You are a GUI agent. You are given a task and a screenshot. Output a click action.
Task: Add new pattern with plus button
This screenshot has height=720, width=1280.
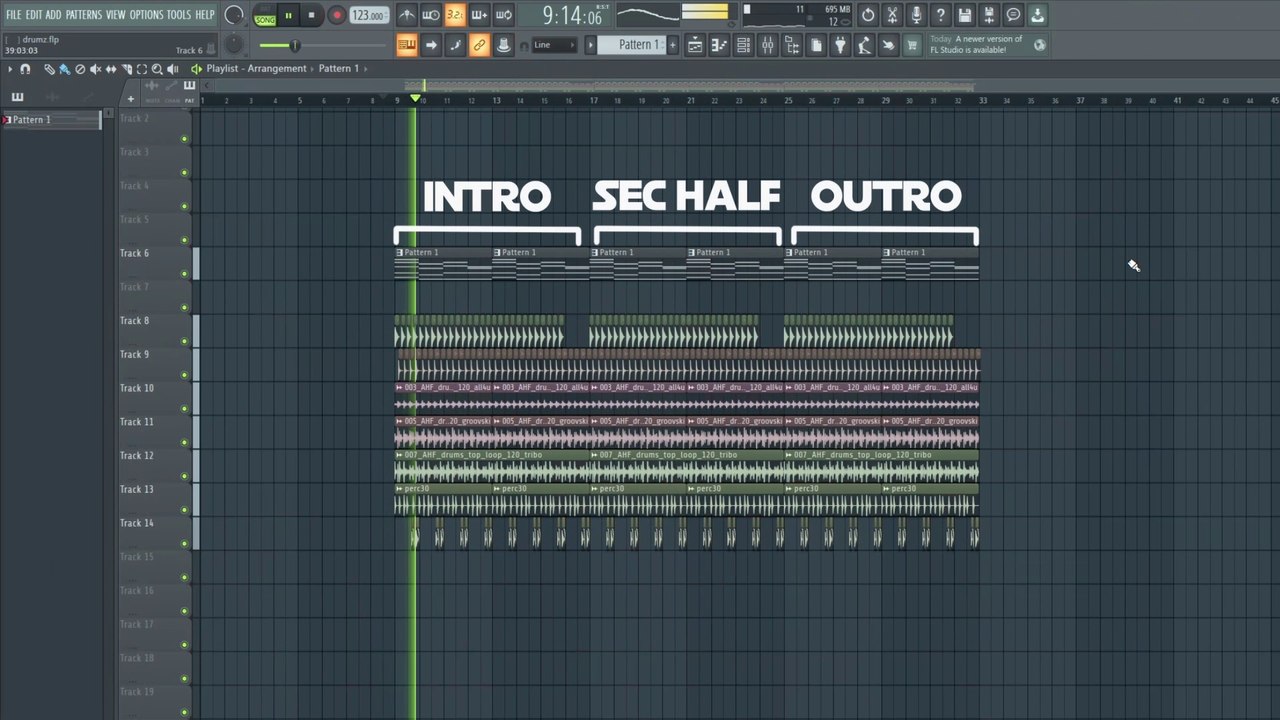click(672, 45)
